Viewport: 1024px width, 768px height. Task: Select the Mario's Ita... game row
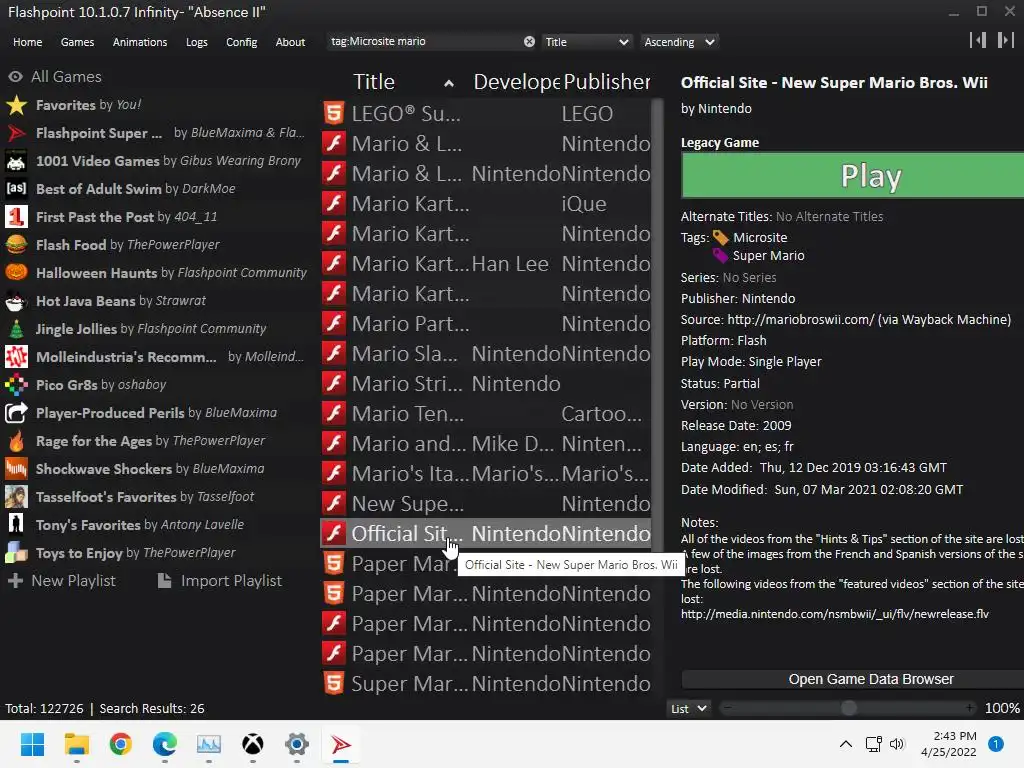click(x=487, y=473)
